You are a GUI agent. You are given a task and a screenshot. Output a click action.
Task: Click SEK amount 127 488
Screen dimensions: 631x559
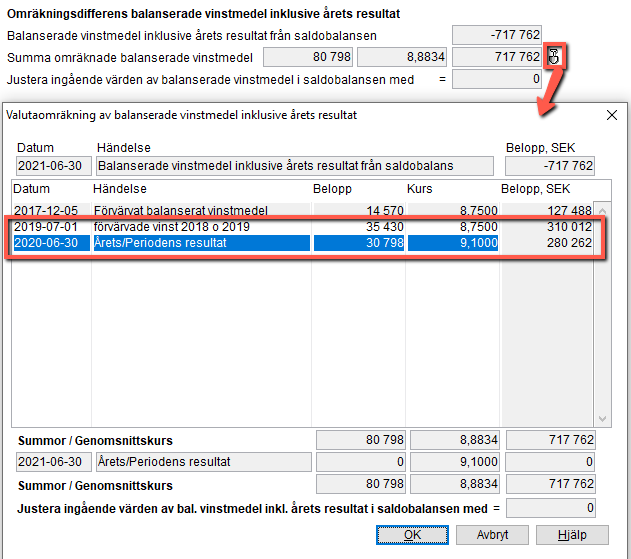(x=547, y=210)
